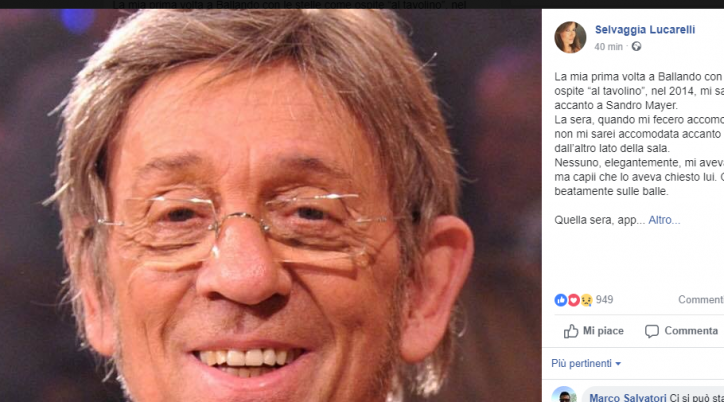Screen dimensions: 724x402
Task: Click the blue thumbs-up reaction icon
Action: (561, 300)
